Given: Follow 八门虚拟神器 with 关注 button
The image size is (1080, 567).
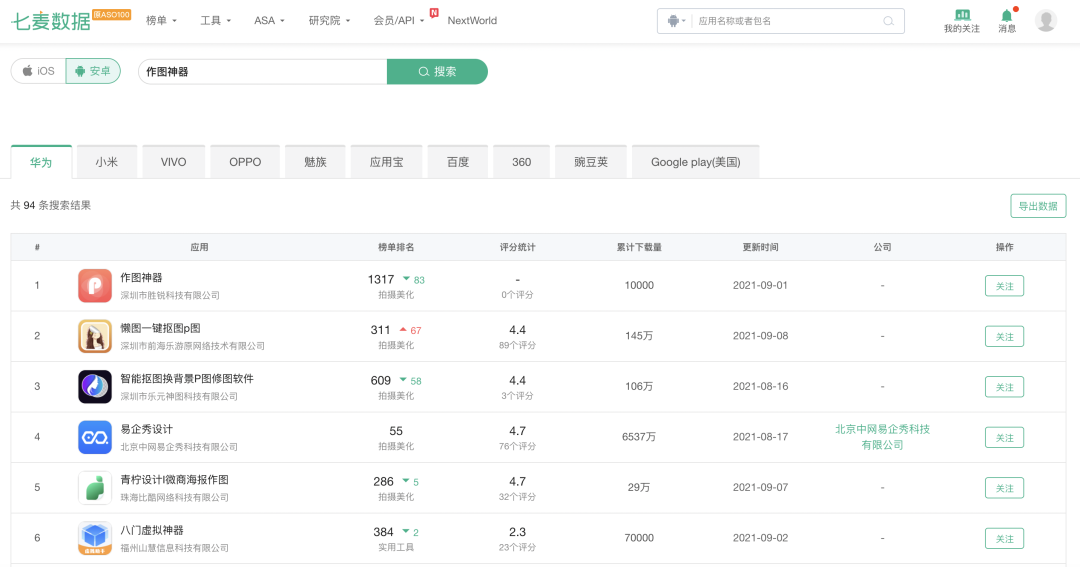Looking at the screenshot, I should click(x=1004, y=539).
